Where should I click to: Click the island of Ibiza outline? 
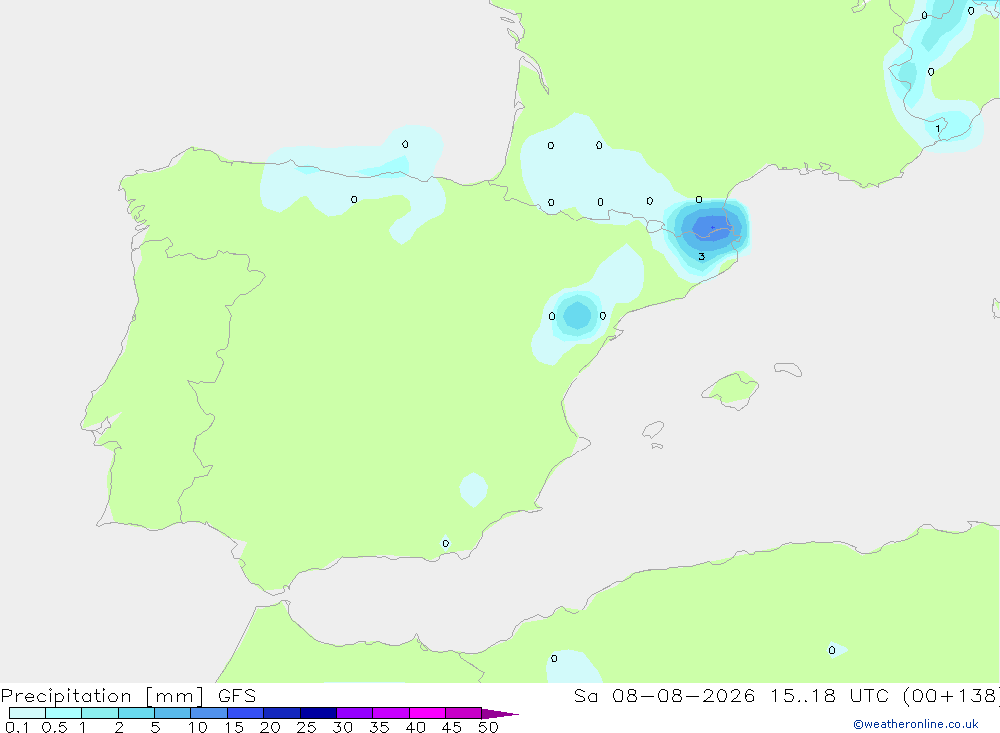(x=653, y=429)
